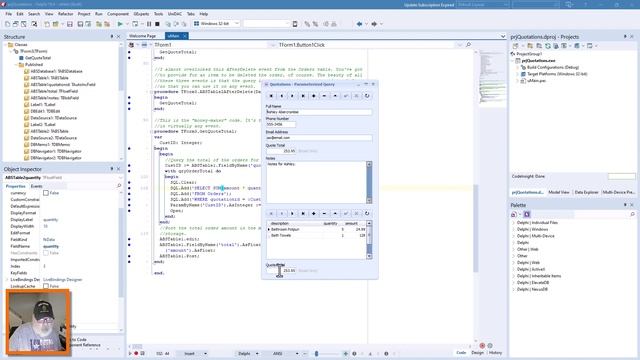Toggle the HasConstraints checkbox in Object Inspector
Image resolution: width=640 pixels, height=360 pixels.
(x=46, y=253)
